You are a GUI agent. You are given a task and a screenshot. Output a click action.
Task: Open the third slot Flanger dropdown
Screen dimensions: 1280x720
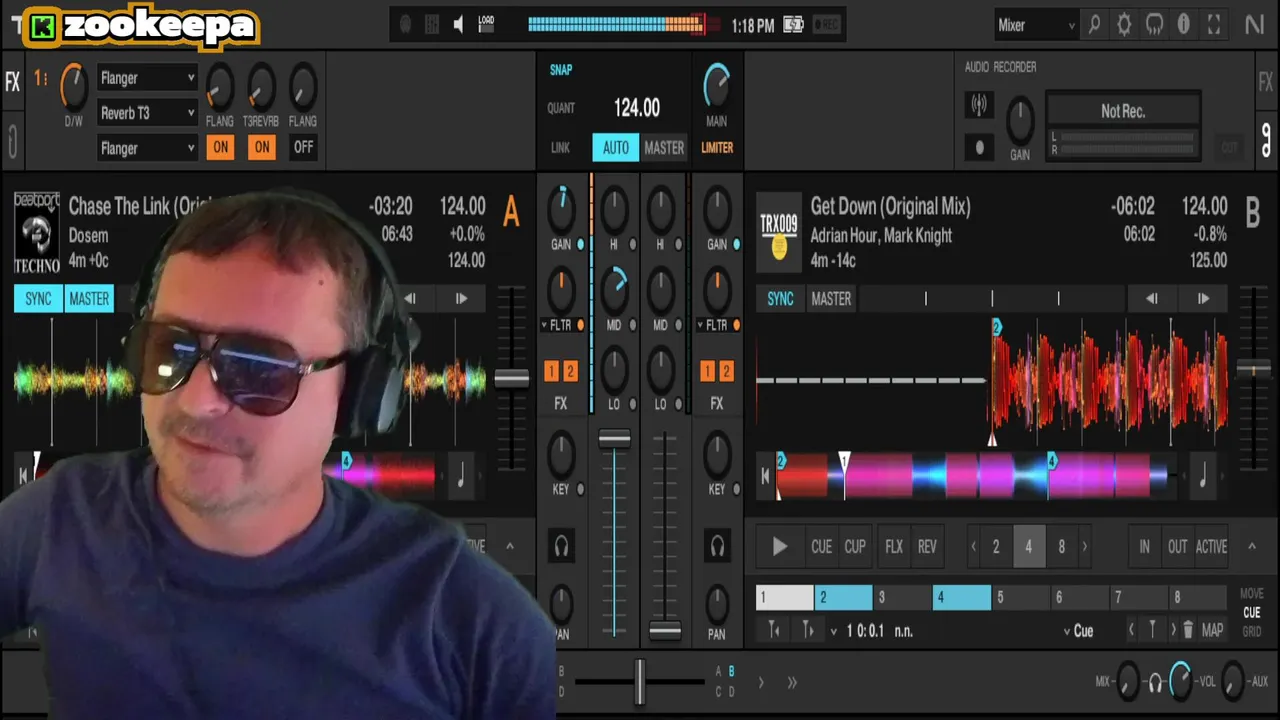(x=148, y=148)
